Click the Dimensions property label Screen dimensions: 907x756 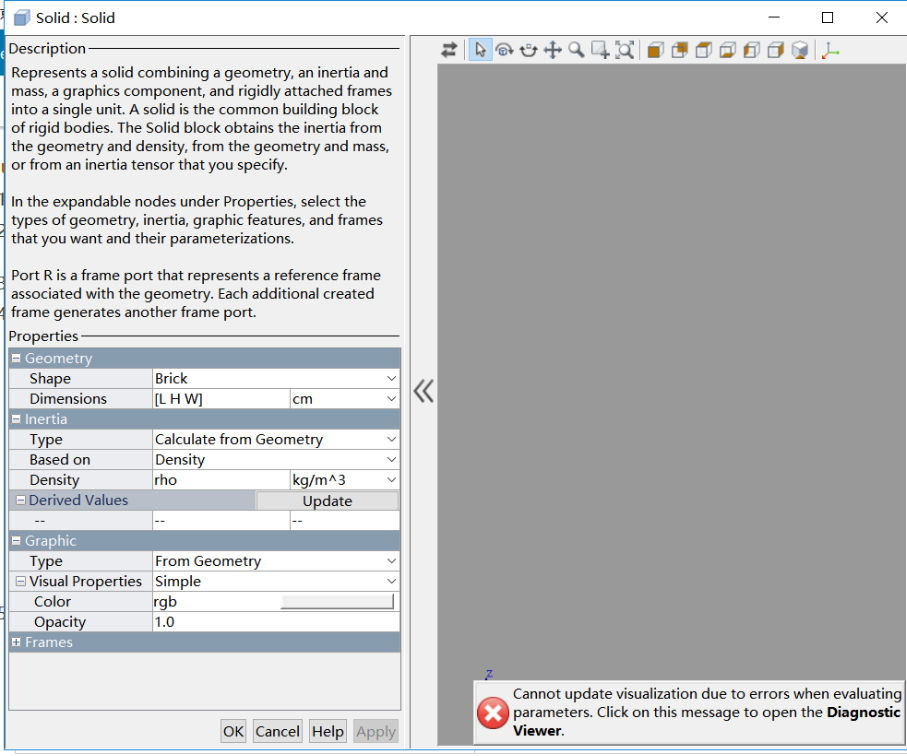click(68, 399)
